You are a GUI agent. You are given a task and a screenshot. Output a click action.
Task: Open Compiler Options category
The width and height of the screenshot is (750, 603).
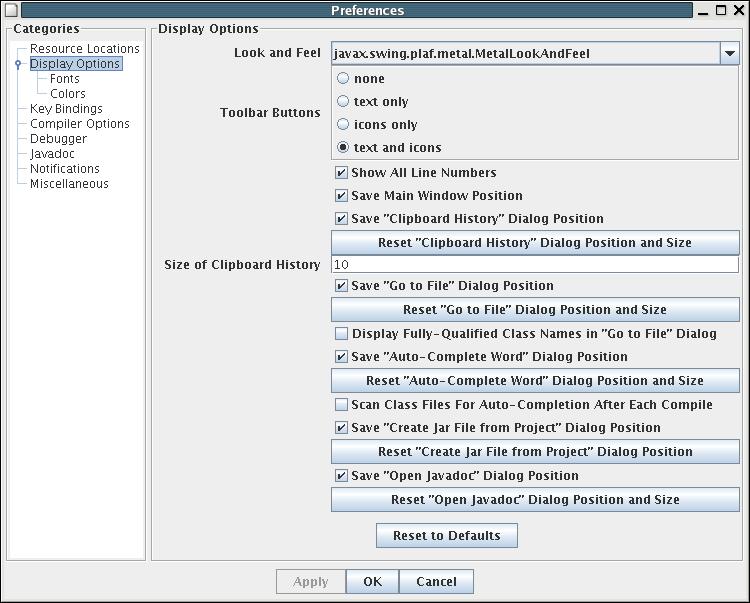click(x=80, y=124)
